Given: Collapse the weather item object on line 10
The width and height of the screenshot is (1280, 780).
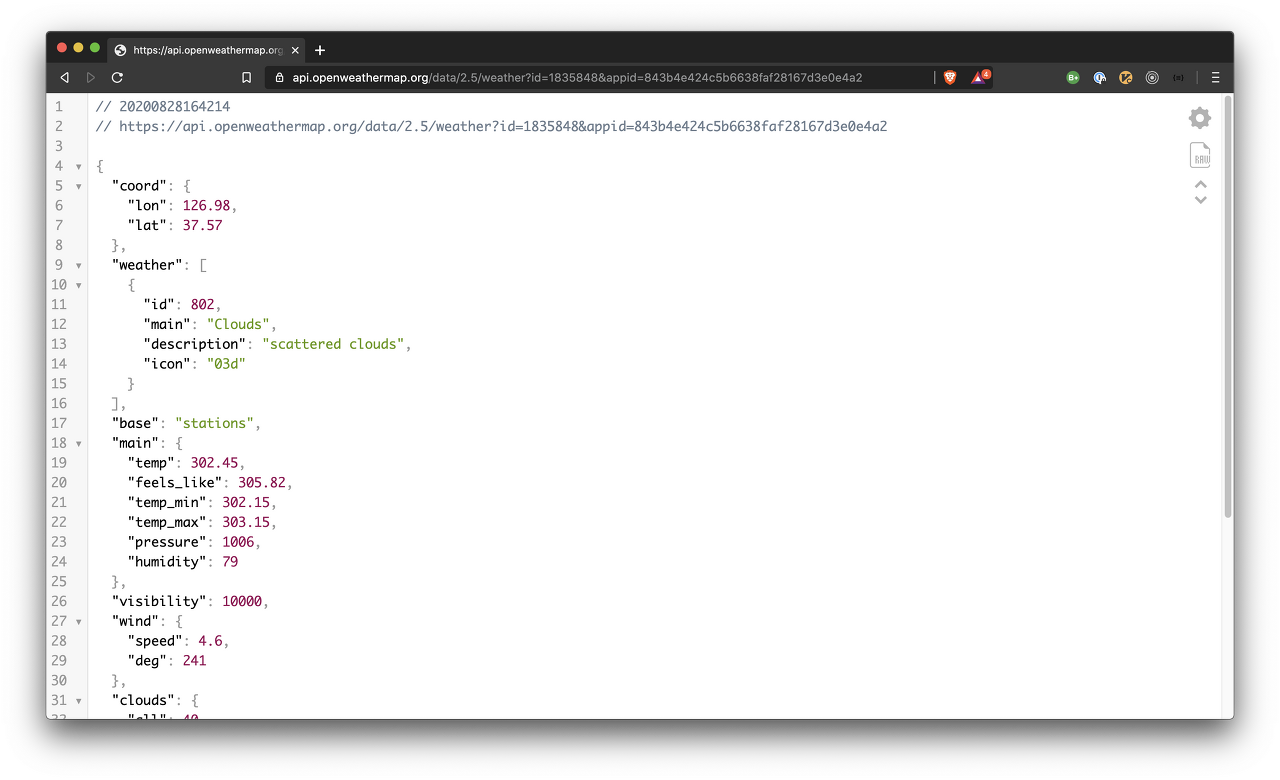Looking at the screenshot, I should tap(78, 285).
